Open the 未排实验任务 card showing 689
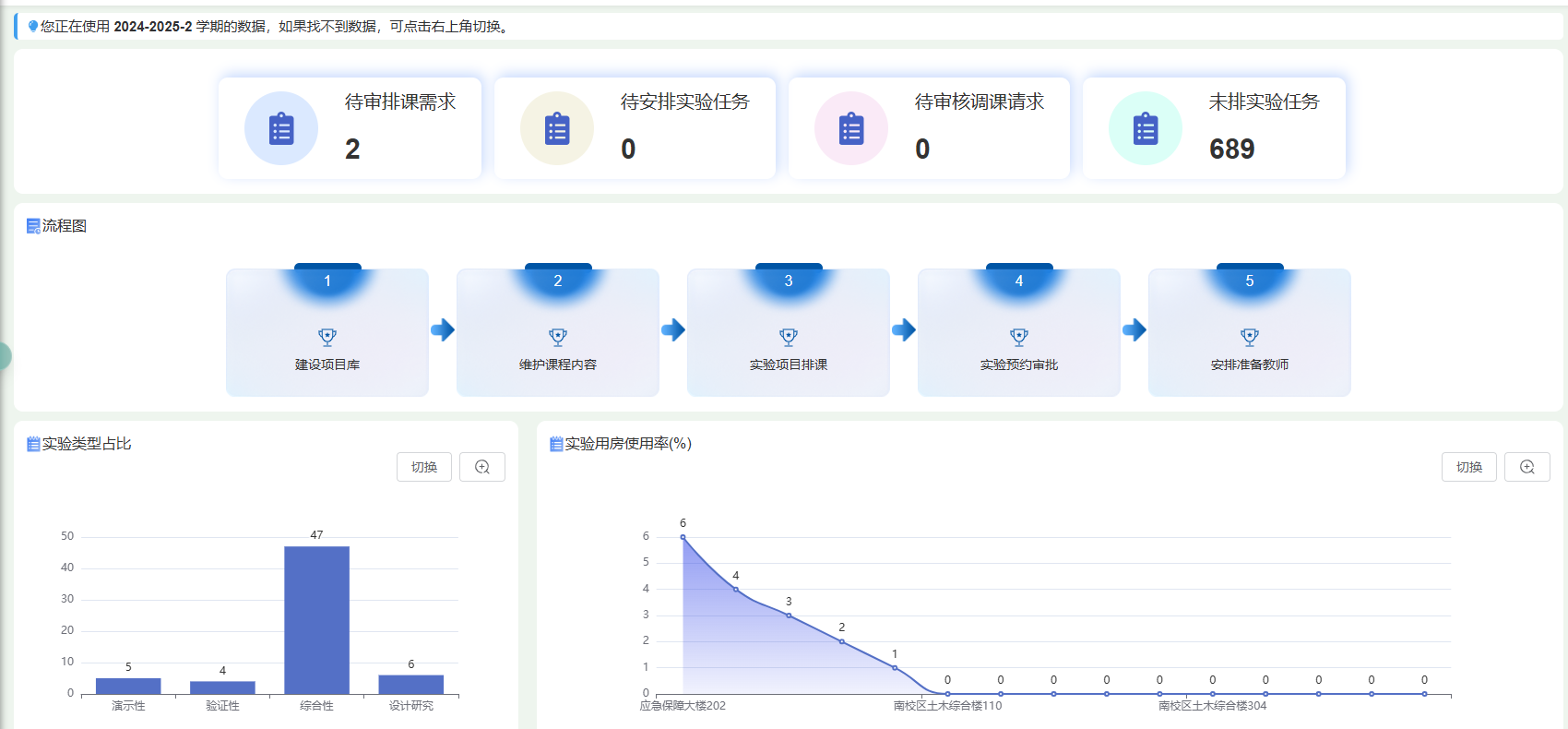Image resolution: width=1568 pixels, height=729 pixels. (1214, 128)
